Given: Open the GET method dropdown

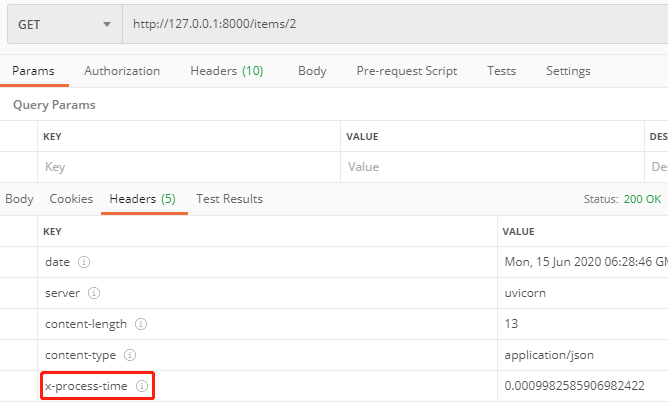Looking at the screenshot, I should click(64, 24).
